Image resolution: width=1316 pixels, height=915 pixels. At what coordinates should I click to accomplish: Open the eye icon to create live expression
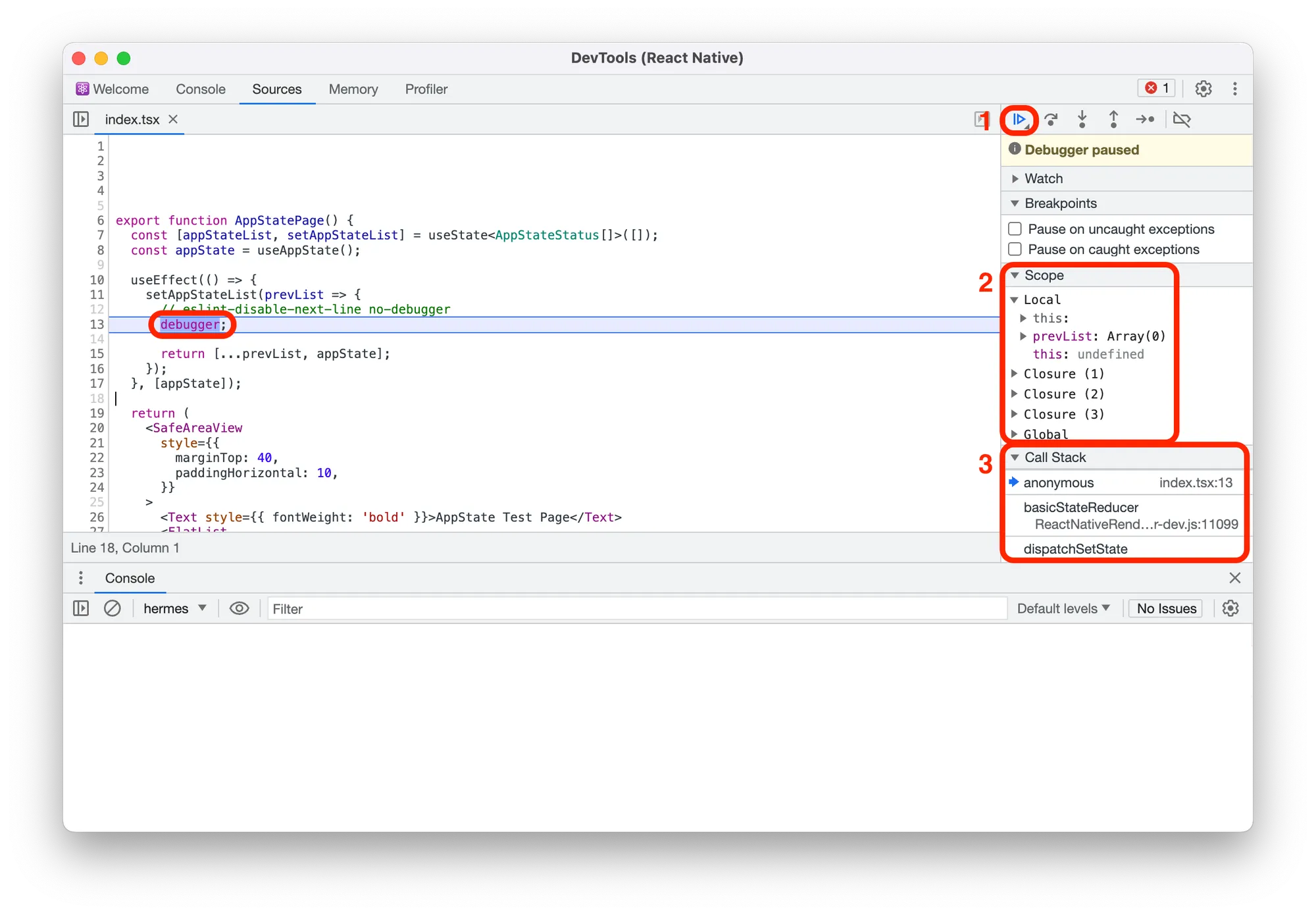[239, 608]
